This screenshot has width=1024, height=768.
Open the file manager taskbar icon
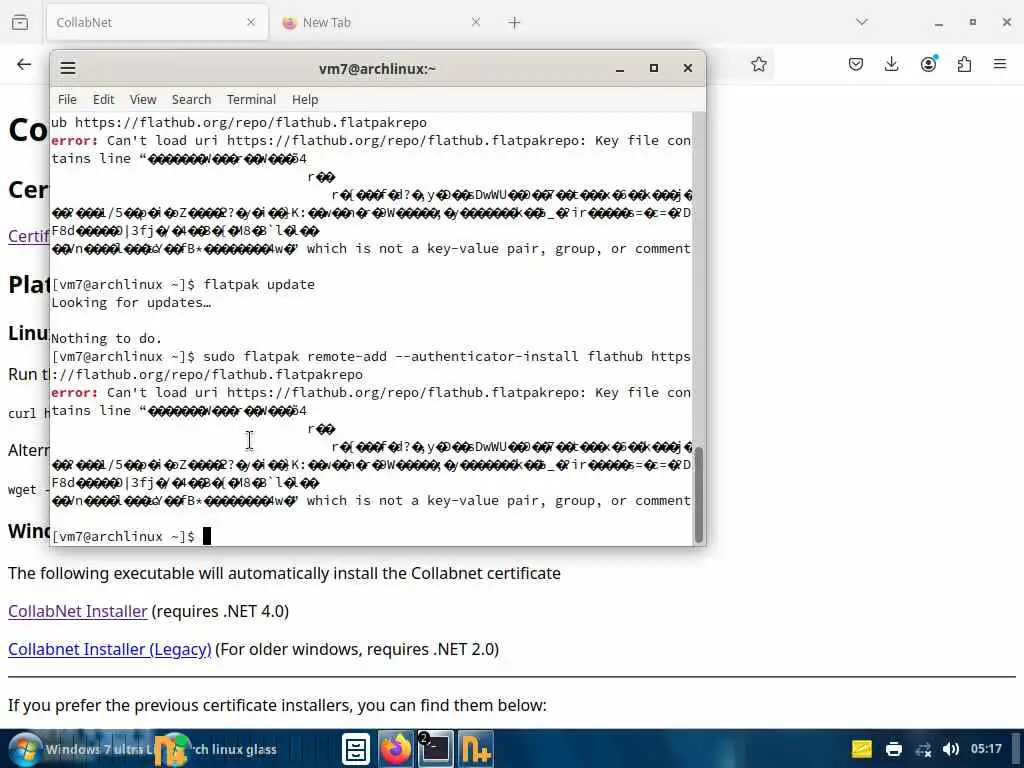click(x=356, y=749)
